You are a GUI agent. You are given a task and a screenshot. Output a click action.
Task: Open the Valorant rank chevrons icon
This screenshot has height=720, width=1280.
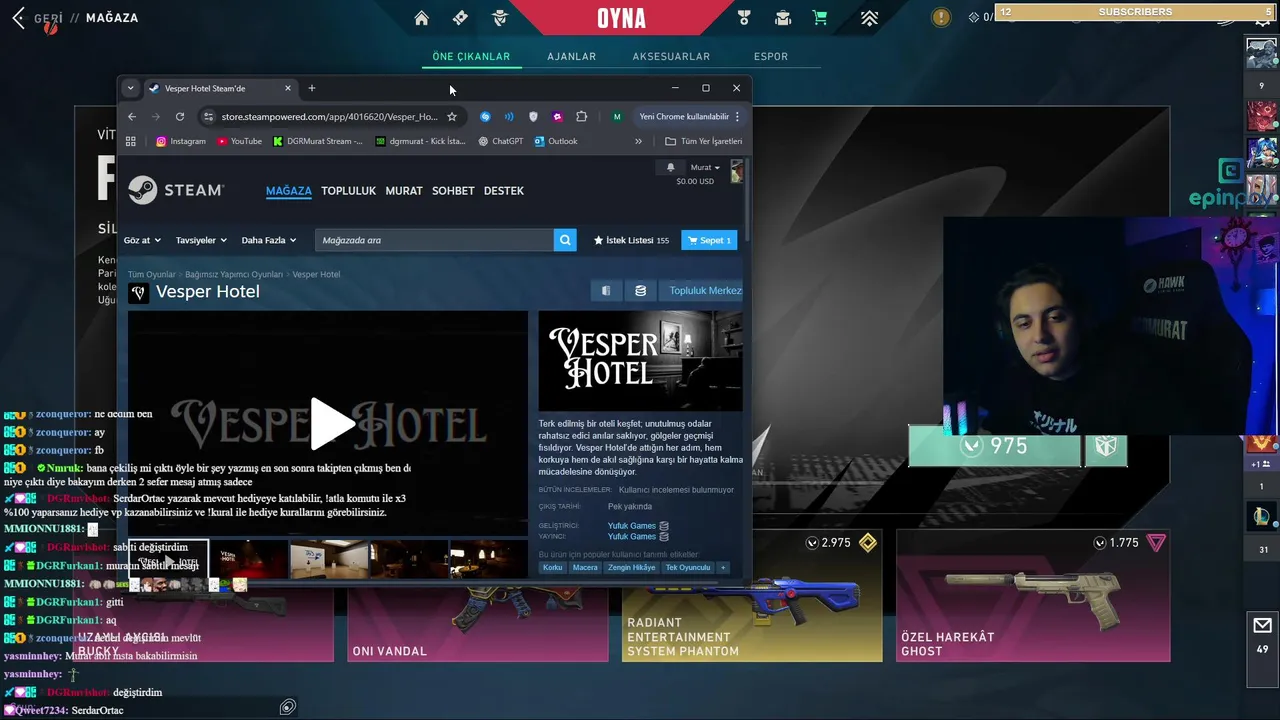(x=869, y=18)
